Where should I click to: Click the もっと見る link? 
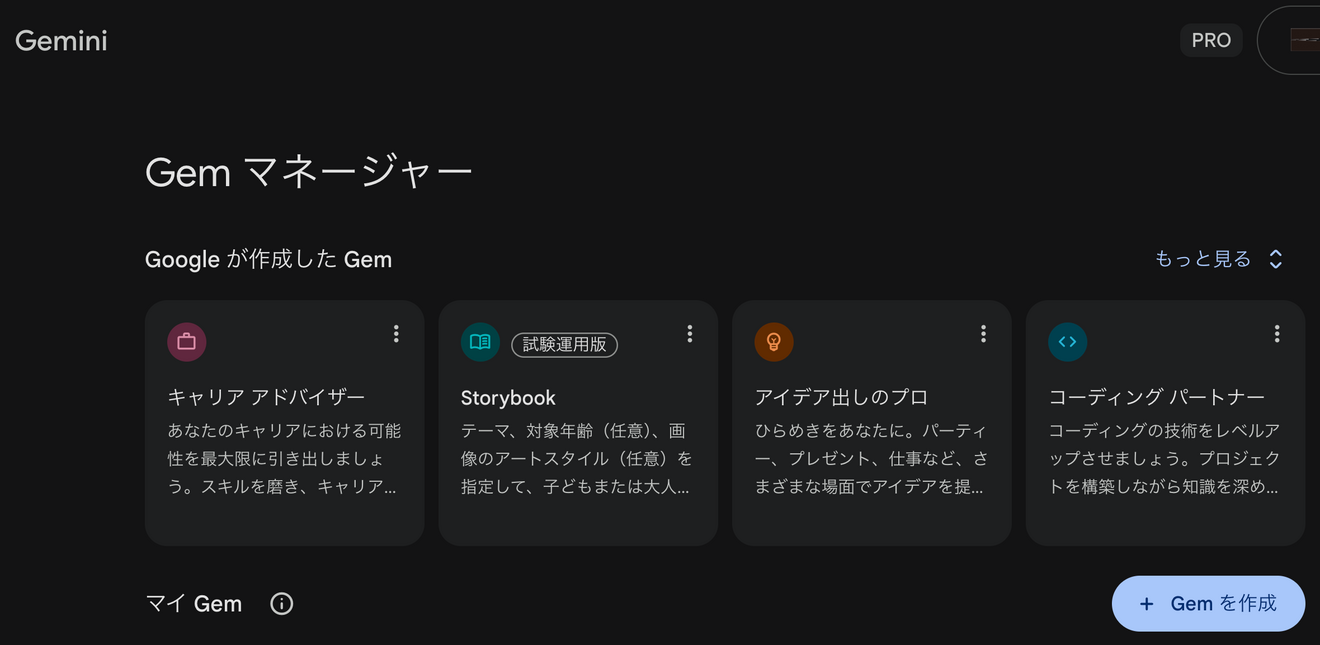tap(1202, 259)
